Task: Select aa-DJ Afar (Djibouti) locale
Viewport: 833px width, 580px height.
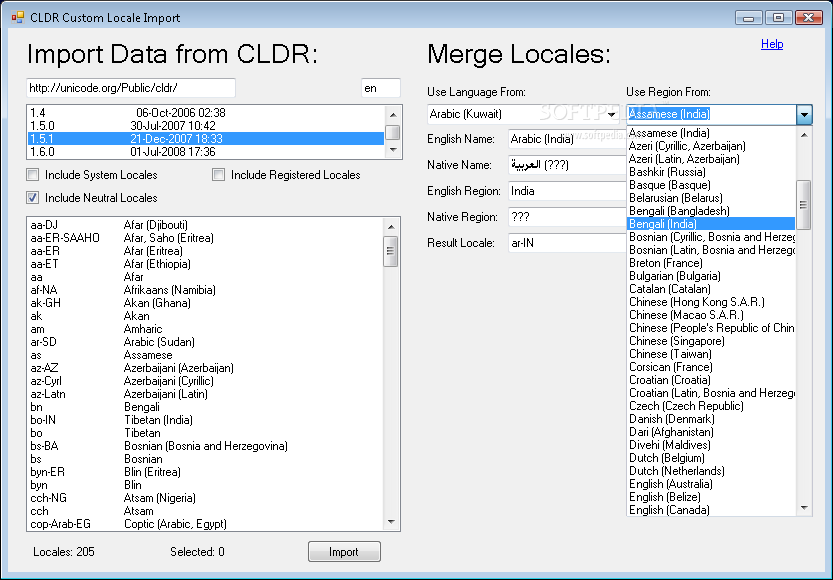Action: tap(206, 225)
